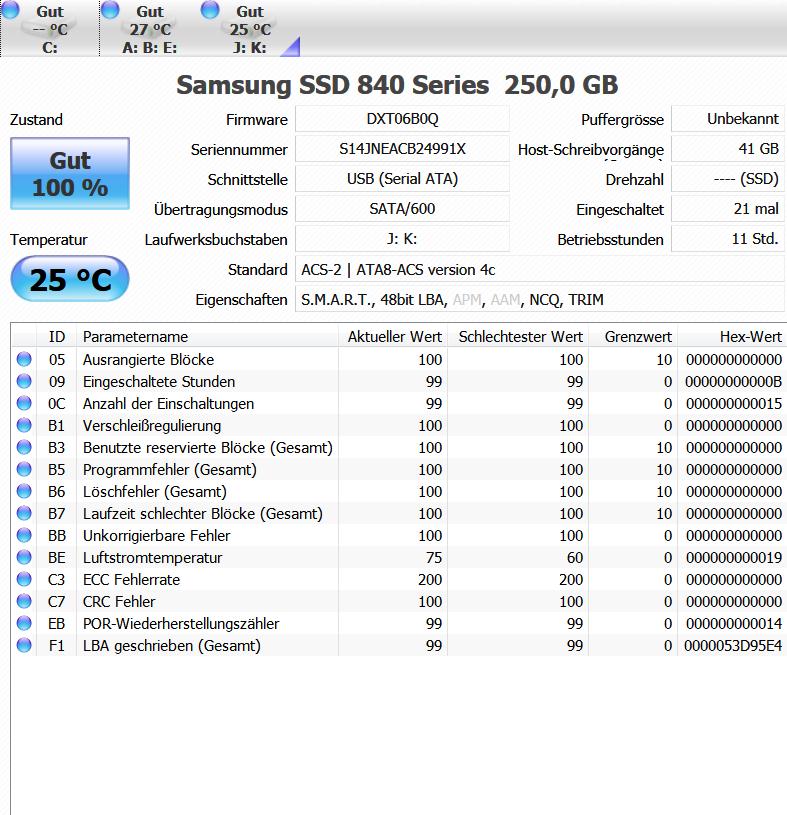Click status orb of ECC Fehlerrate row
The image size is (787, 815).
(24, 579)
